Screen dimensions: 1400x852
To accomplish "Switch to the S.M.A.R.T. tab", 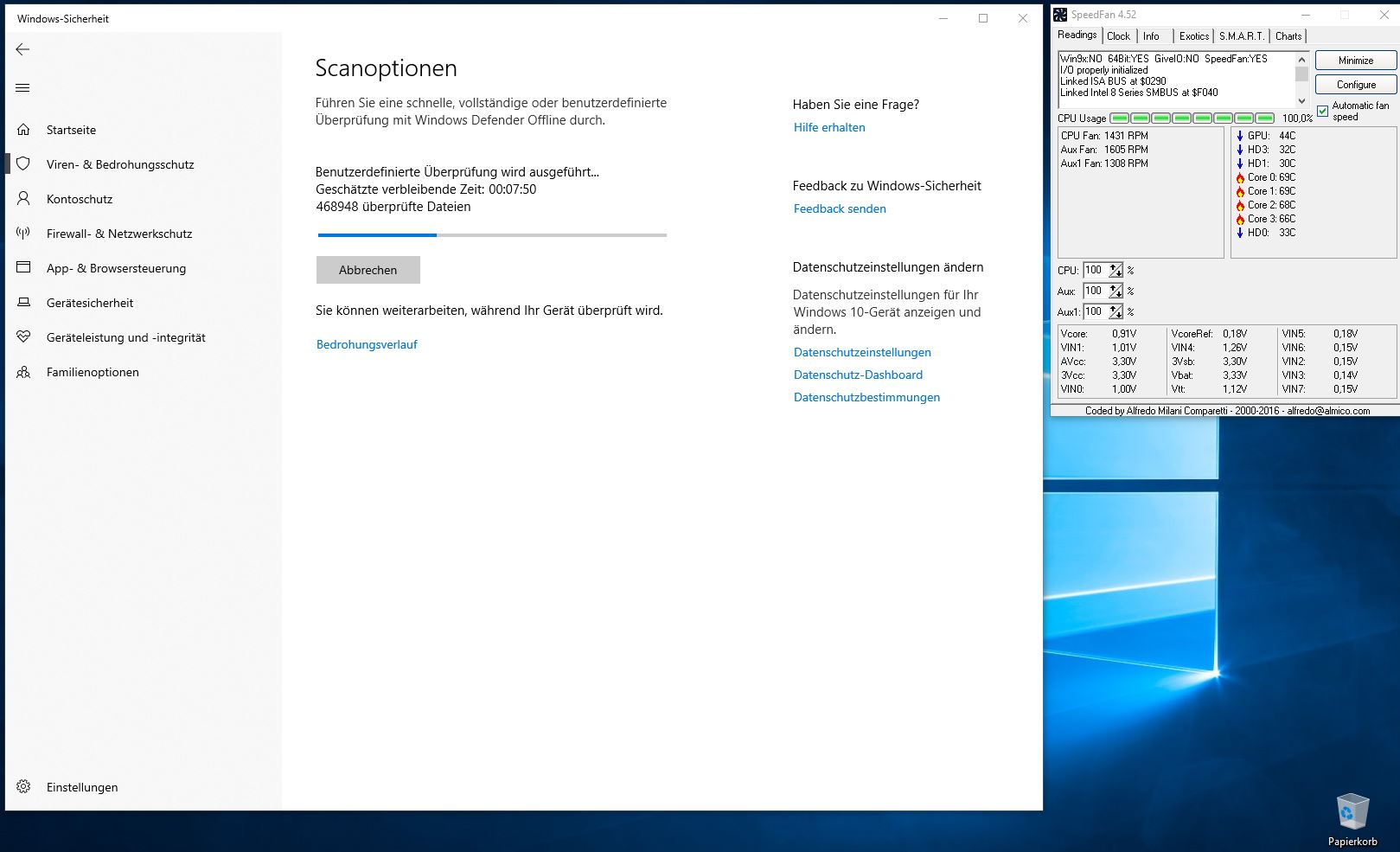I will coord(1242,36).
